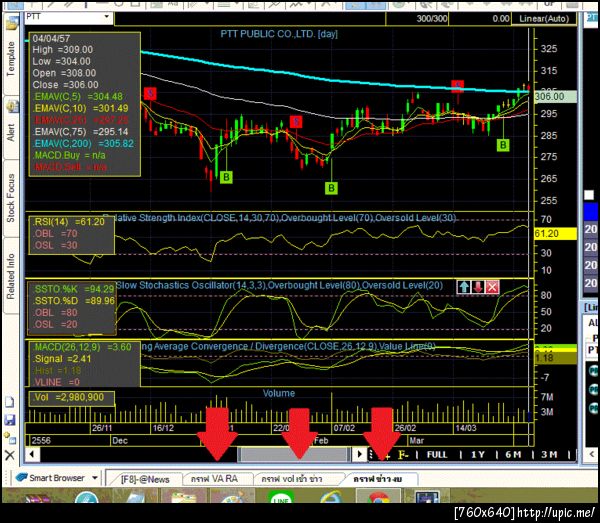This screenshot has width=600, height=523.
Task: Click the B buy marker at 265 level
Action: [x=226, y=177]
